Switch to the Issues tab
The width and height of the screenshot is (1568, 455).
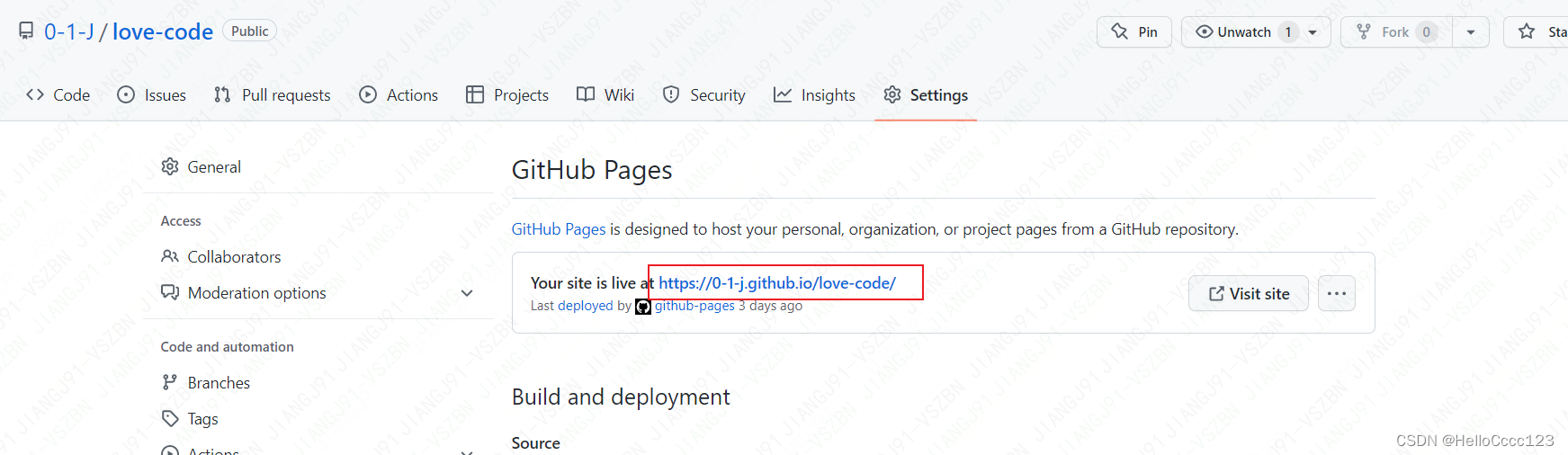pos(152,94)
